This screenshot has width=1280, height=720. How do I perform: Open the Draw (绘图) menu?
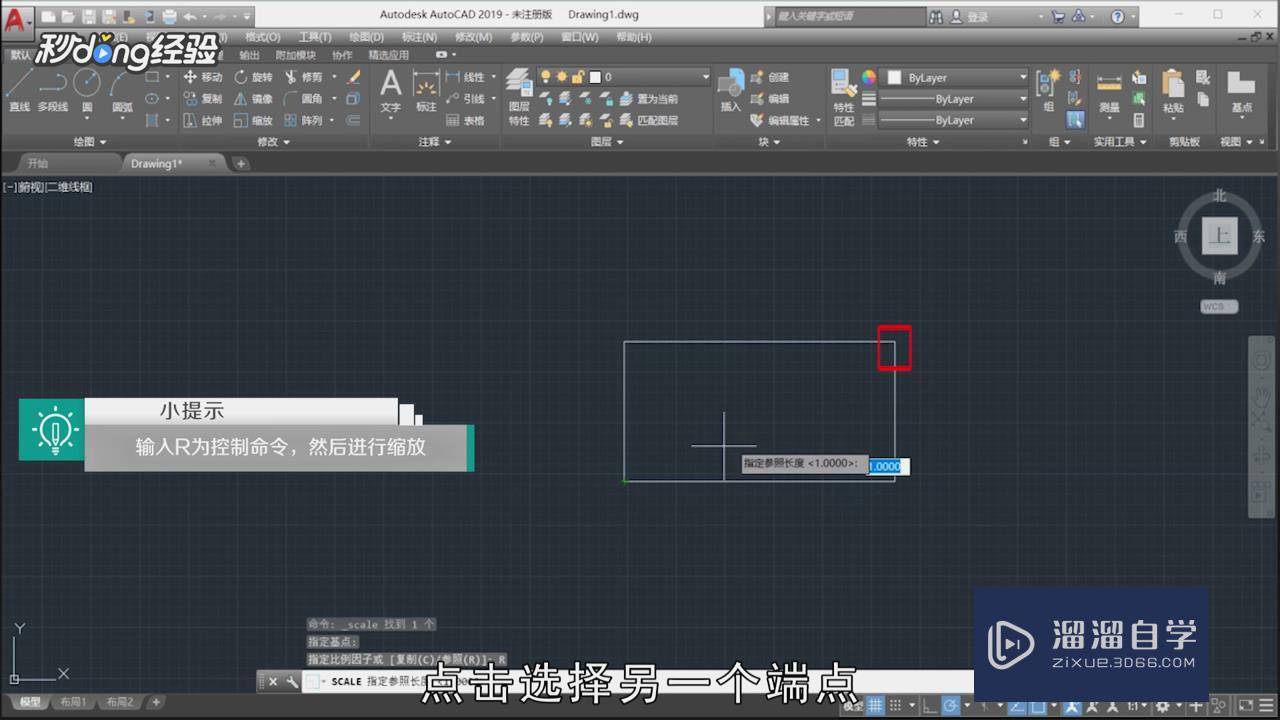click(367, 37)
